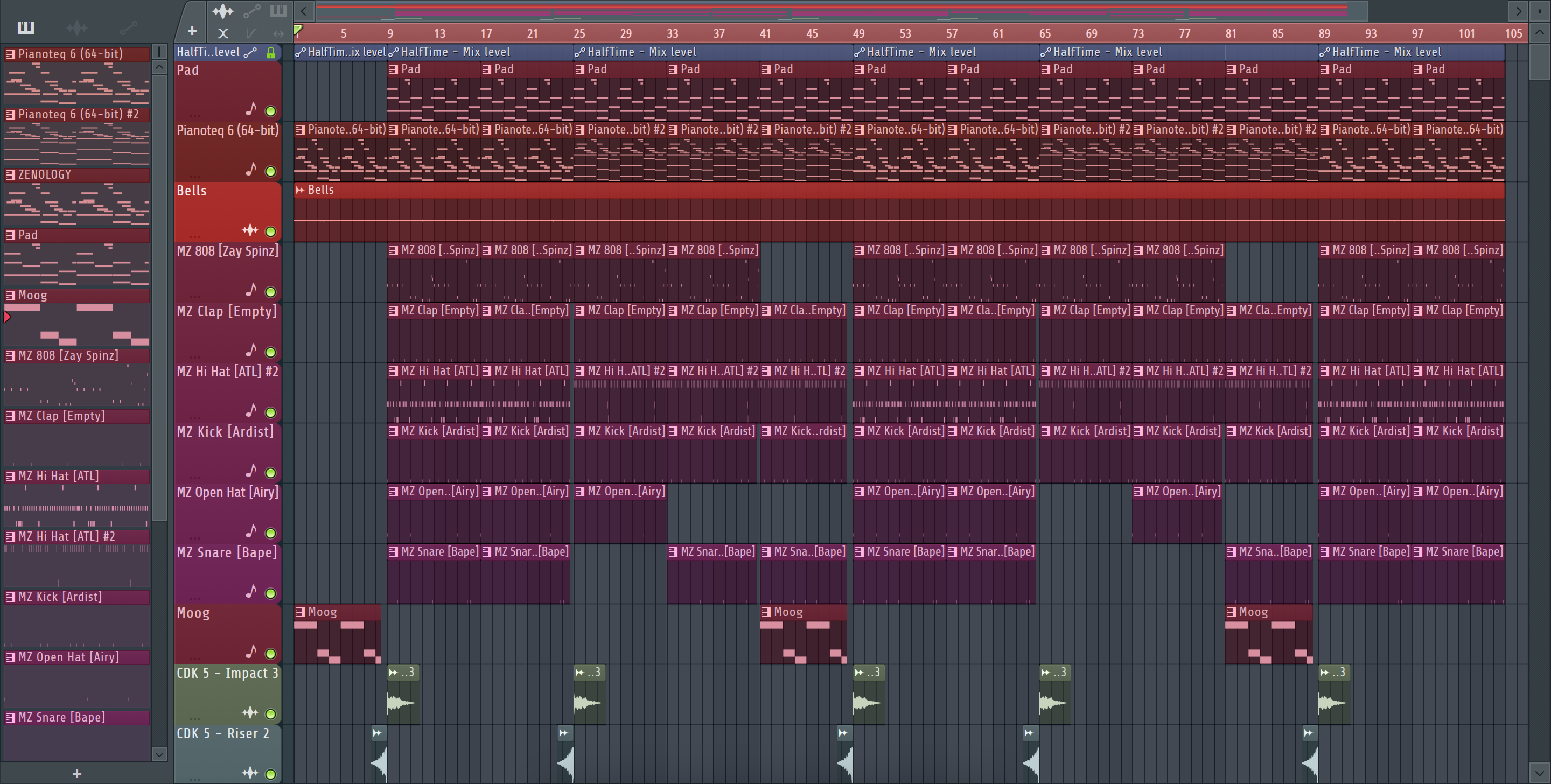Click the X icon under the audio focus icon
The height and width of the screenshot is (784, 1551).
tap(223, 34)
